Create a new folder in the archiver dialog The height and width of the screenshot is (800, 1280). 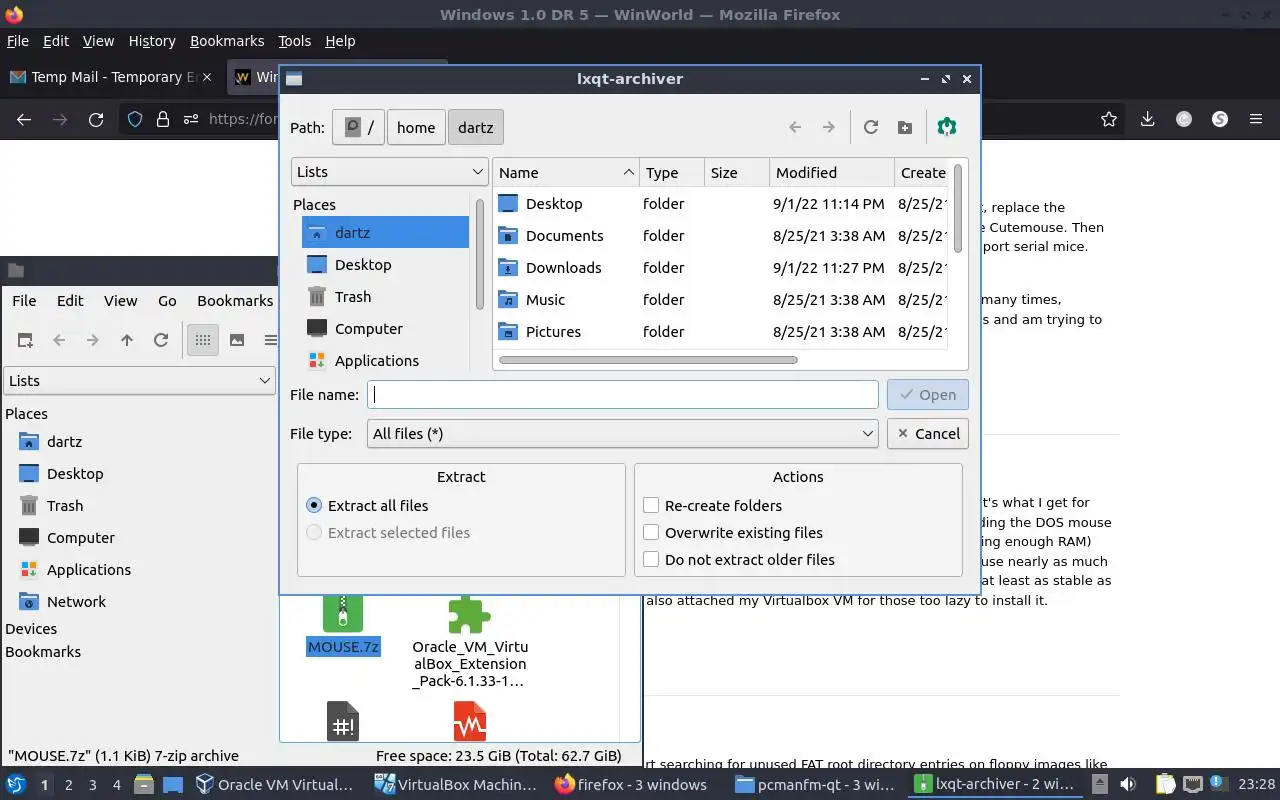(x=905, y=127)
